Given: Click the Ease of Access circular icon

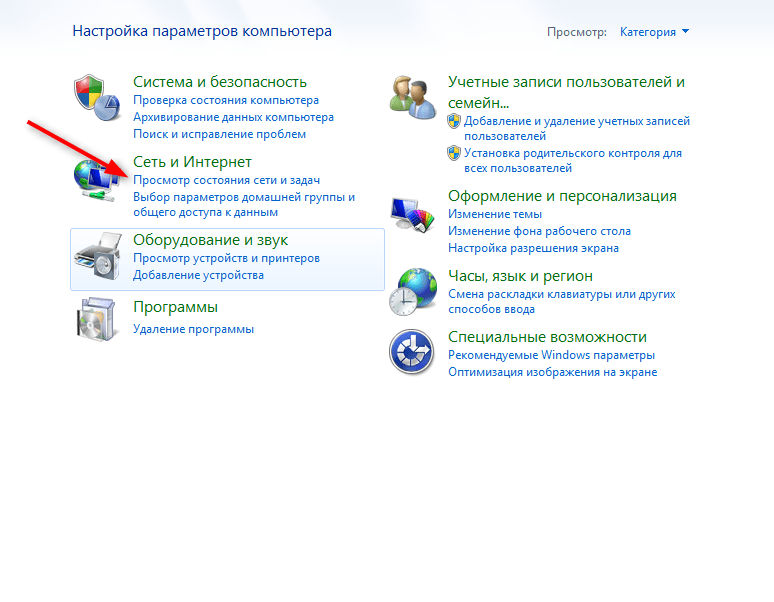Looking at the screenshot, I should pyautogui.click(x=412, y=352).
